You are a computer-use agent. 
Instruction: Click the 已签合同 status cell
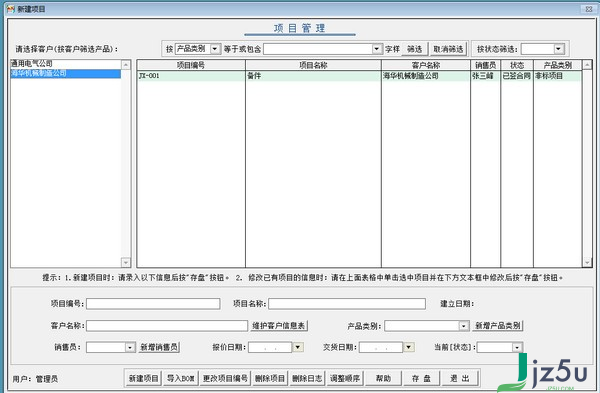coord(517,76)
